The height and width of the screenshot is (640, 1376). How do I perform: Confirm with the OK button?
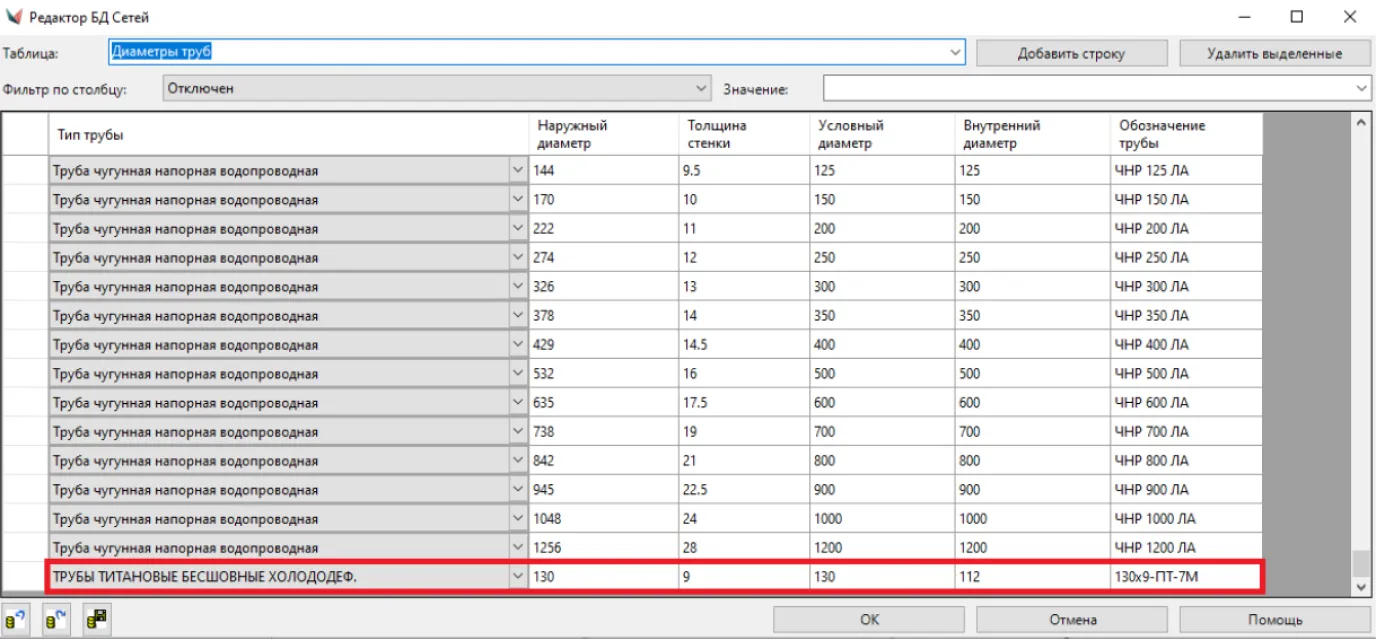pyautogui.click(x=869, y=619)
